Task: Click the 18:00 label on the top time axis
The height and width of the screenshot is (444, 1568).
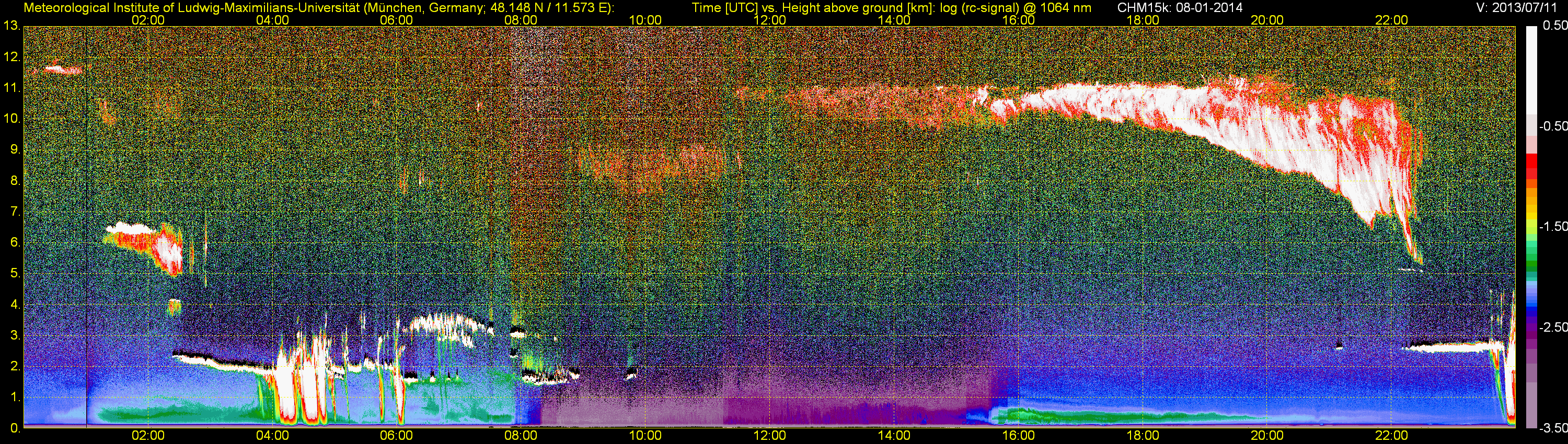Action: point(1143,20)
